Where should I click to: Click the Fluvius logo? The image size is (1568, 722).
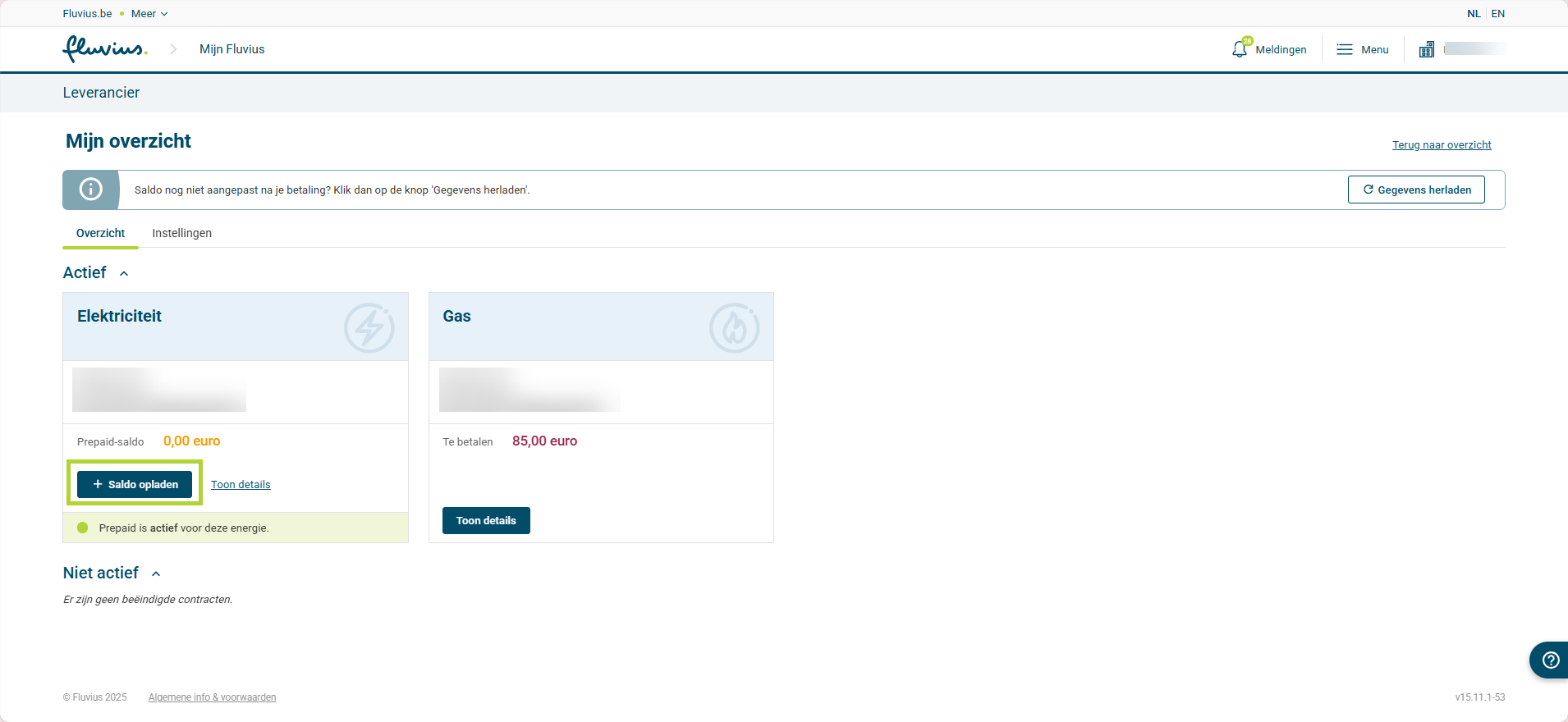click(104, 49)
